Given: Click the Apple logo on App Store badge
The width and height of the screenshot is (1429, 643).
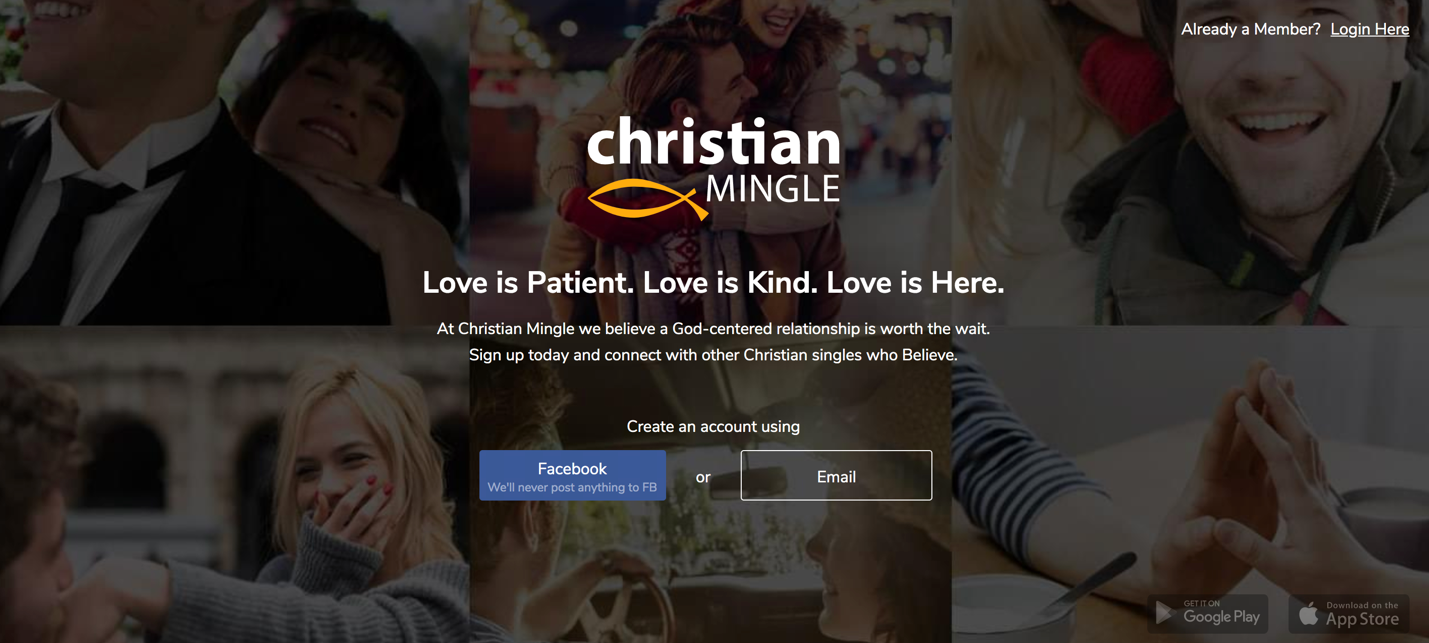Looking at the screenshot, I should [1308, 613].
